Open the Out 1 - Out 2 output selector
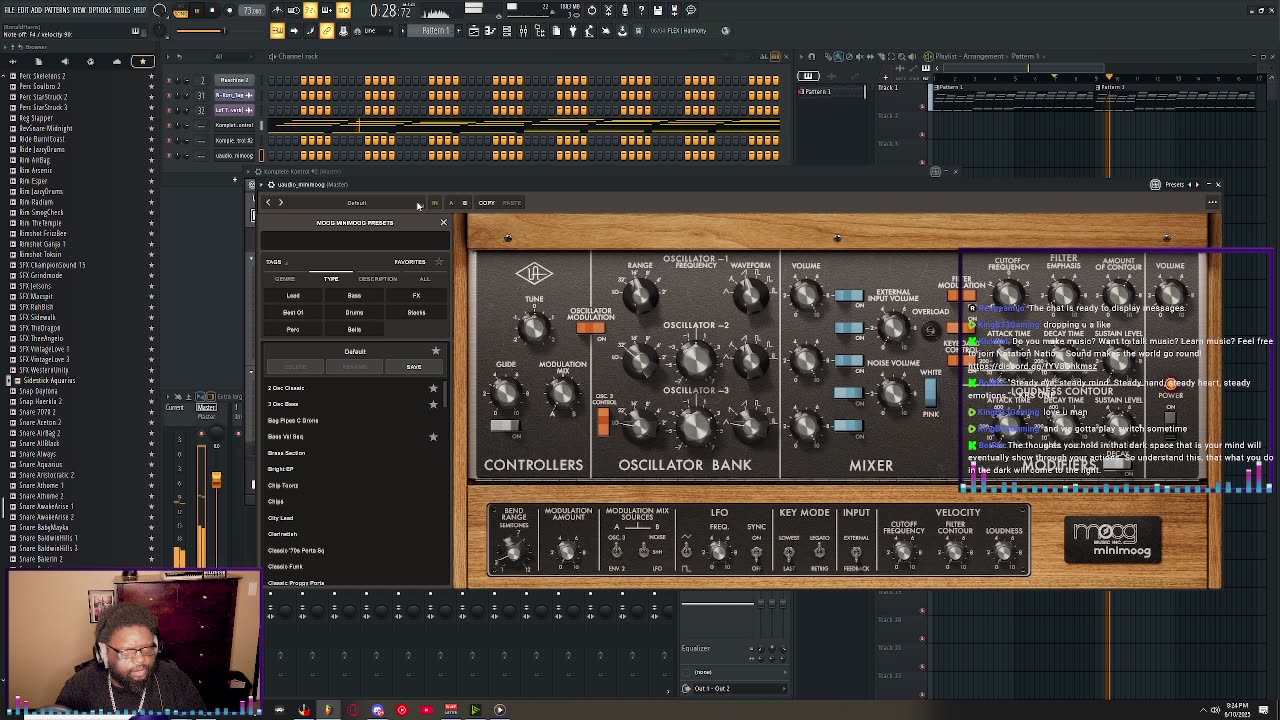This screenshot has width=1280, height=720. pos(735,688)
